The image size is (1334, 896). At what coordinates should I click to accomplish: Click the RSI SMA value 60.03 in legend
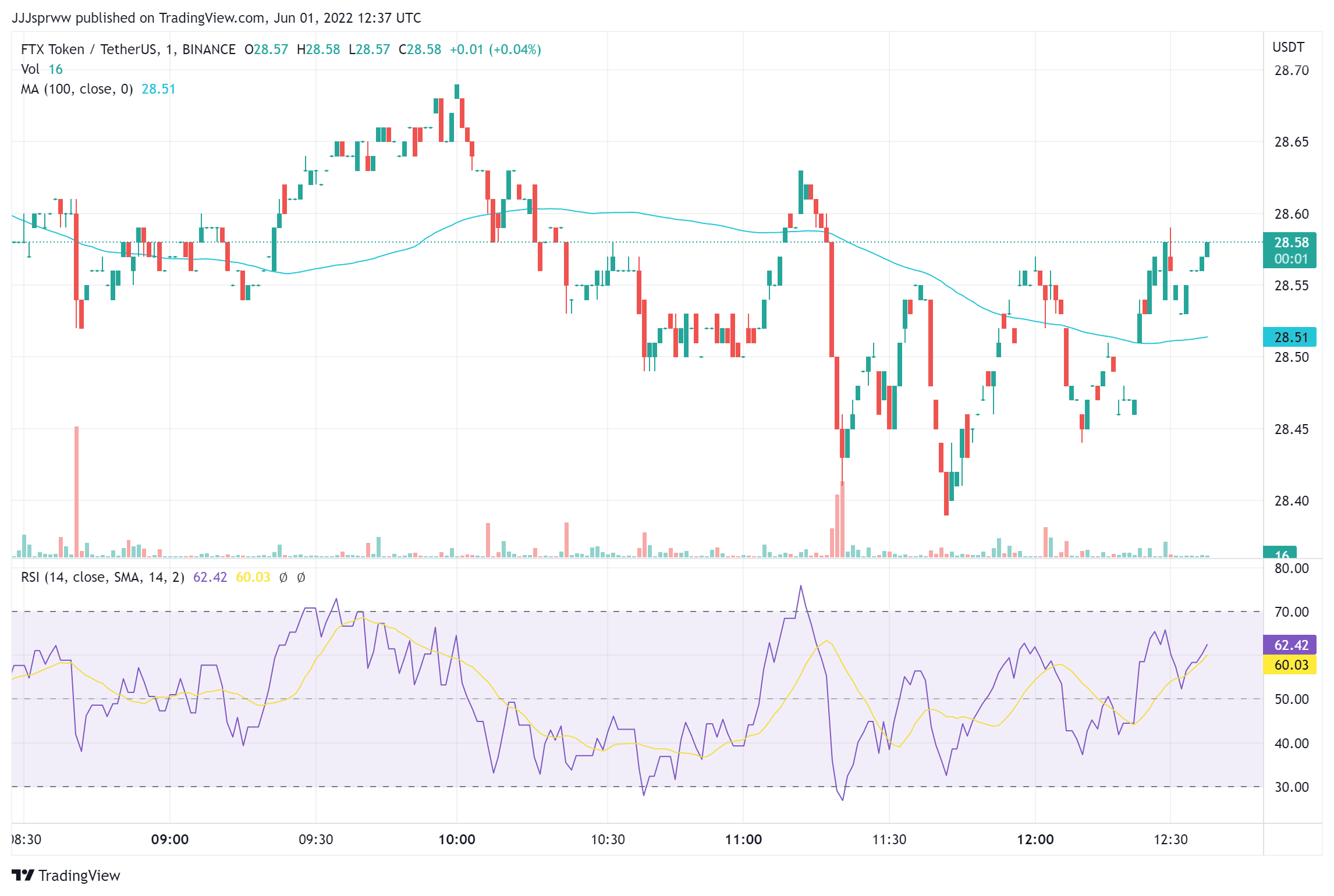click(x=253, y=577)
